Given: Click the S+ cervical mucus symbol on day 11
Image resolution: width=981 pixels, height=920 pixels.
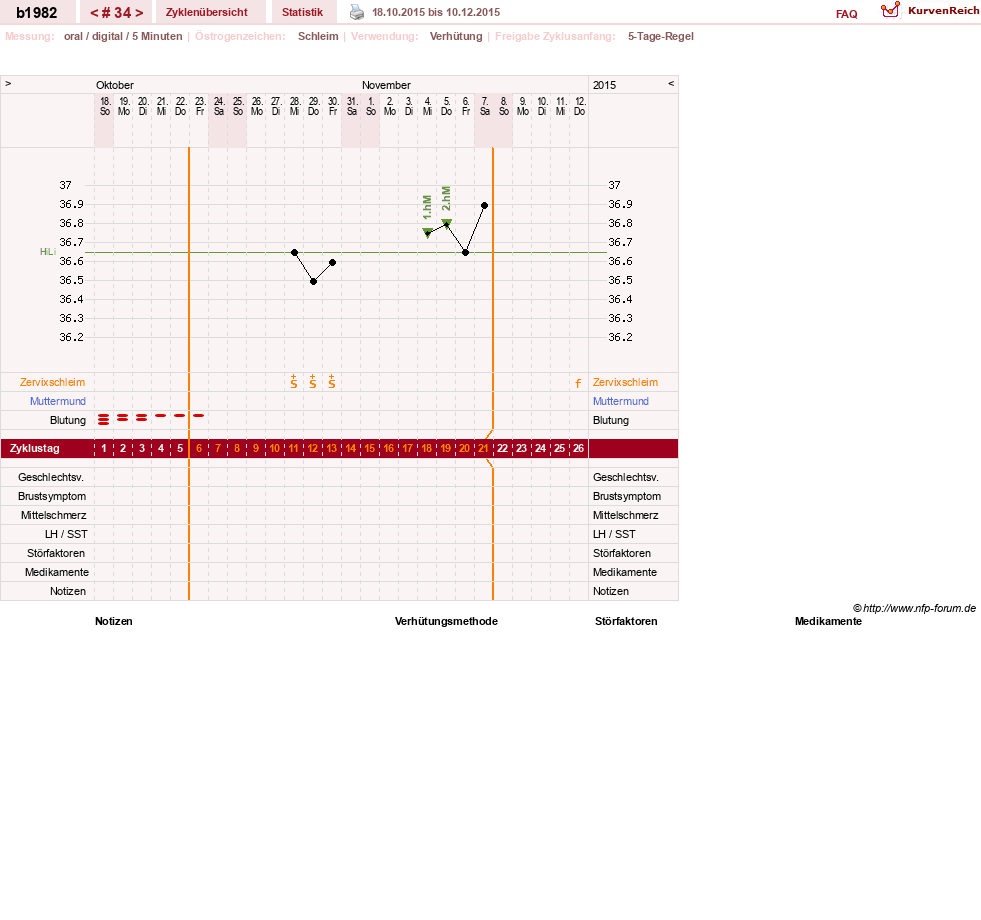Looking at the screenshot, I should [x=294, y=382].
